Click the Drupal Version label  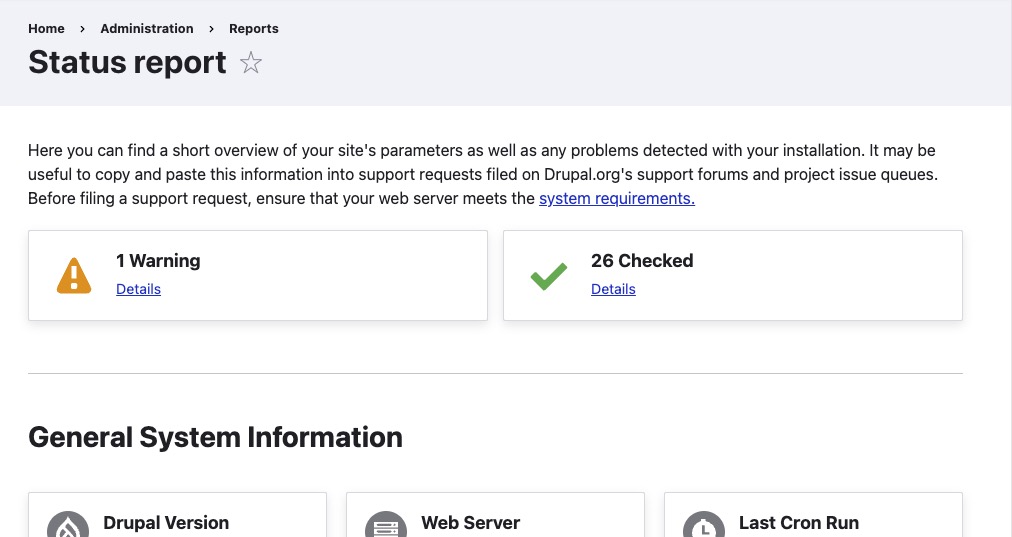[x=166, y=523]
